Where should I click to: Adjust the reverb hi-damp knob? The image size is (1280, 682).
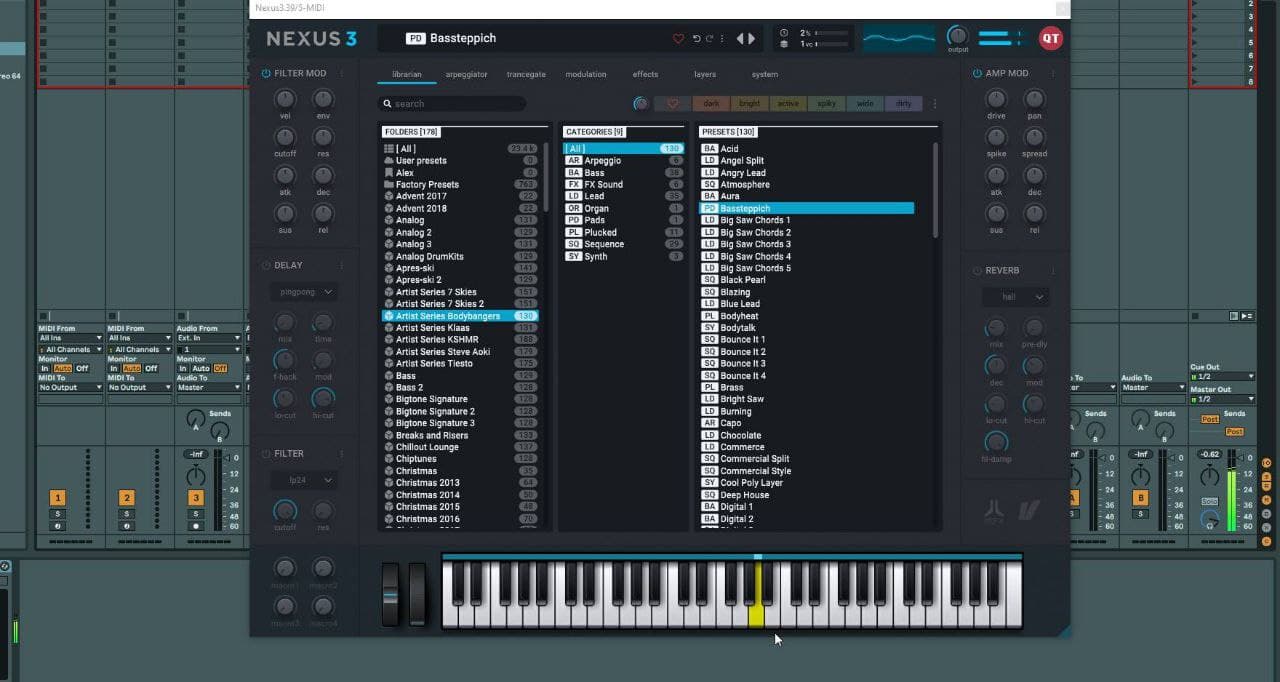[996, 441]
